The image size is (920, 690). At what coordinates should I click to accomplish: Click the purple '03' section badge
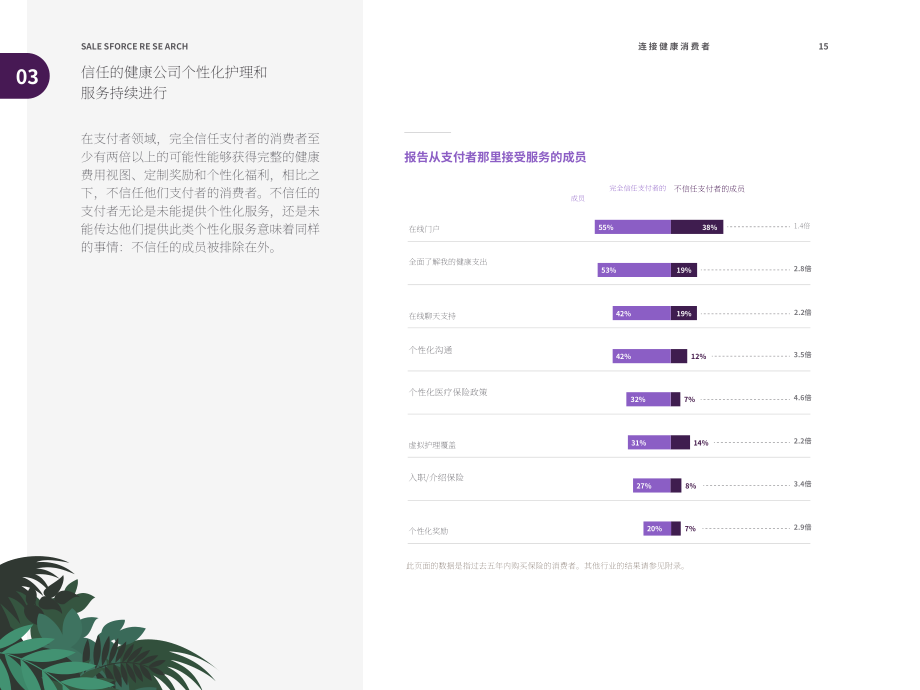25,76
